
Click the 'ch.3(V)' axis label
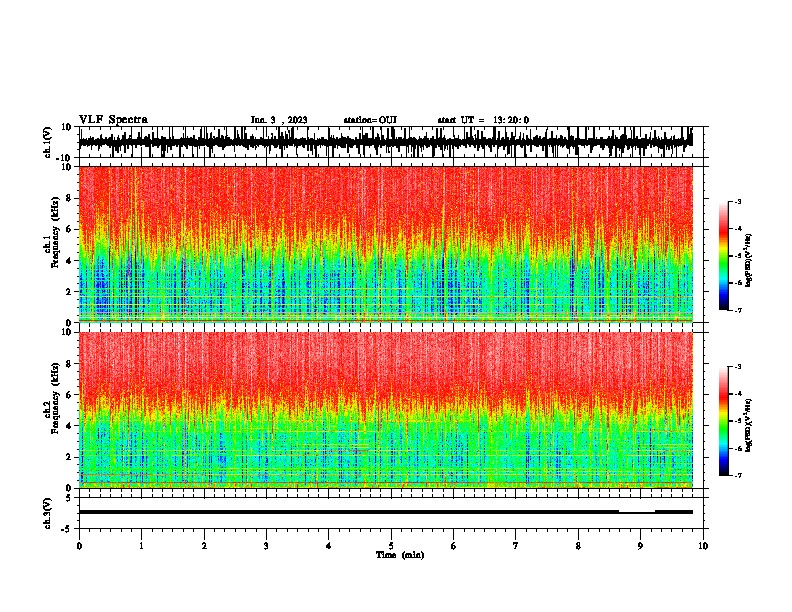coord(49,514)
